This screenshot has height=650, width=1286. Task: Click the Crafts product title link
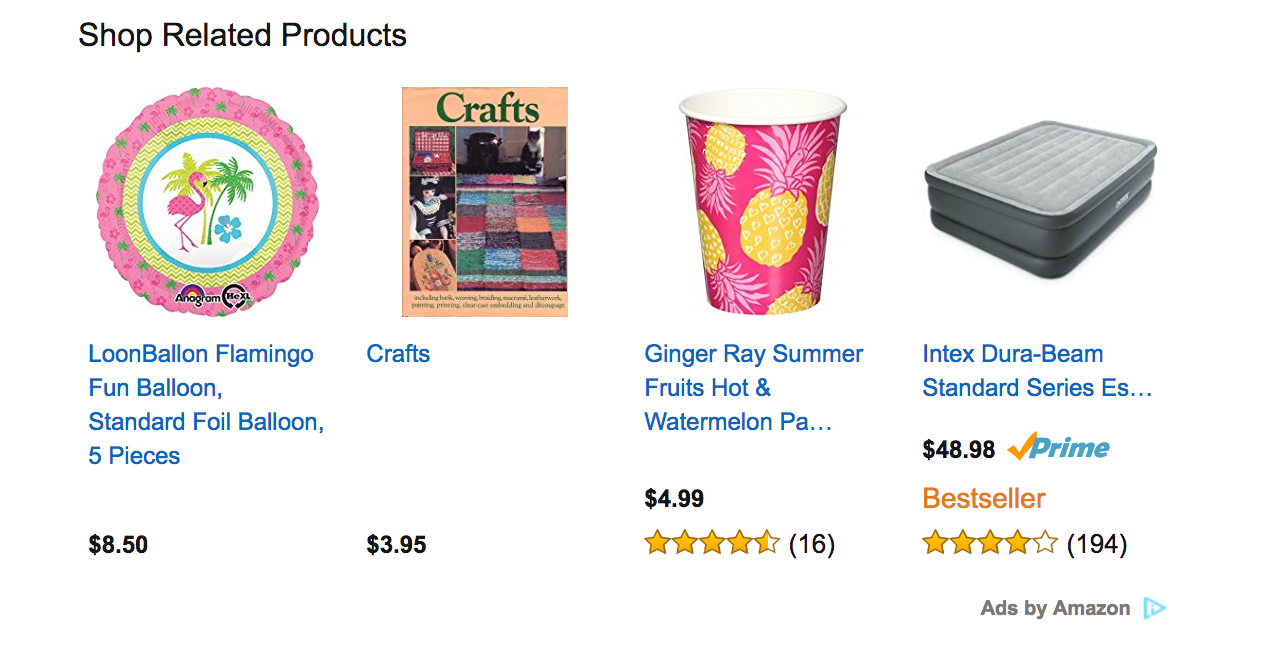(x=398, y=354)
